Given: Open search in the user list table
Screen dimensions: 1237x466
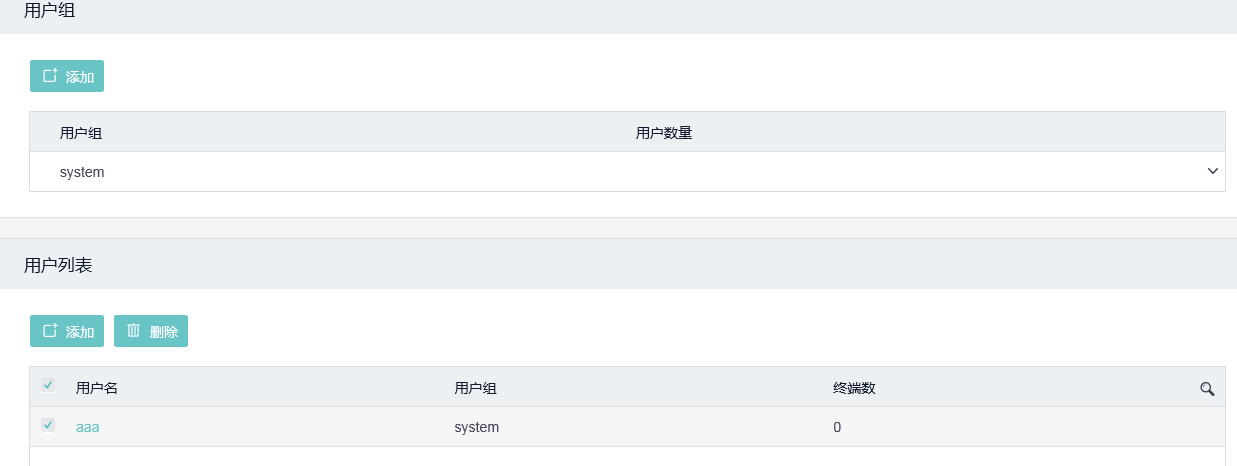Looking at the screenshot, I should point(1207,389).
